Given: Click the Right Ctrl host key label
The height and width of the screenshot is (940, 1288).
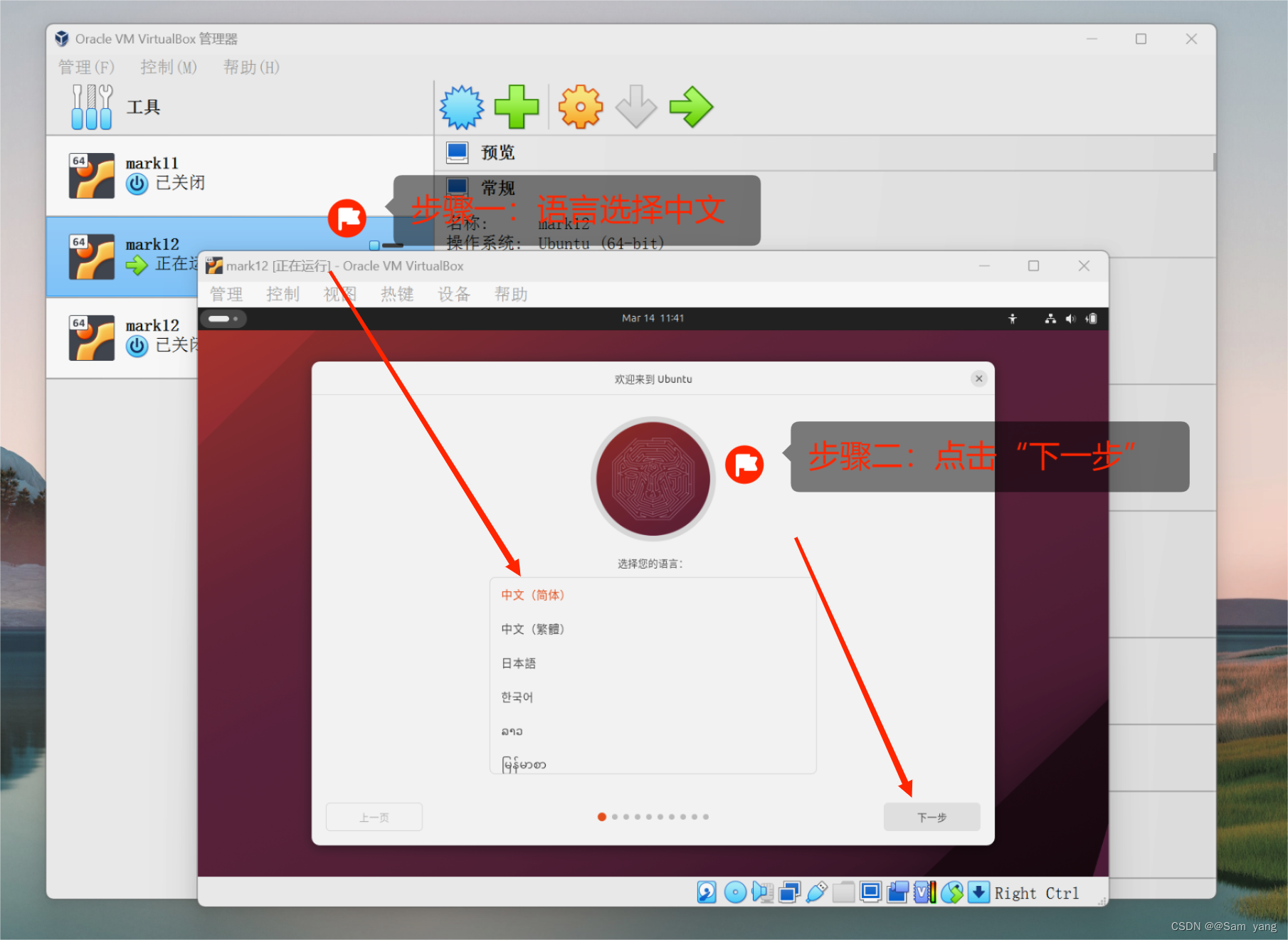Looking at the screenshot, I should click(x=1036, y=893).
